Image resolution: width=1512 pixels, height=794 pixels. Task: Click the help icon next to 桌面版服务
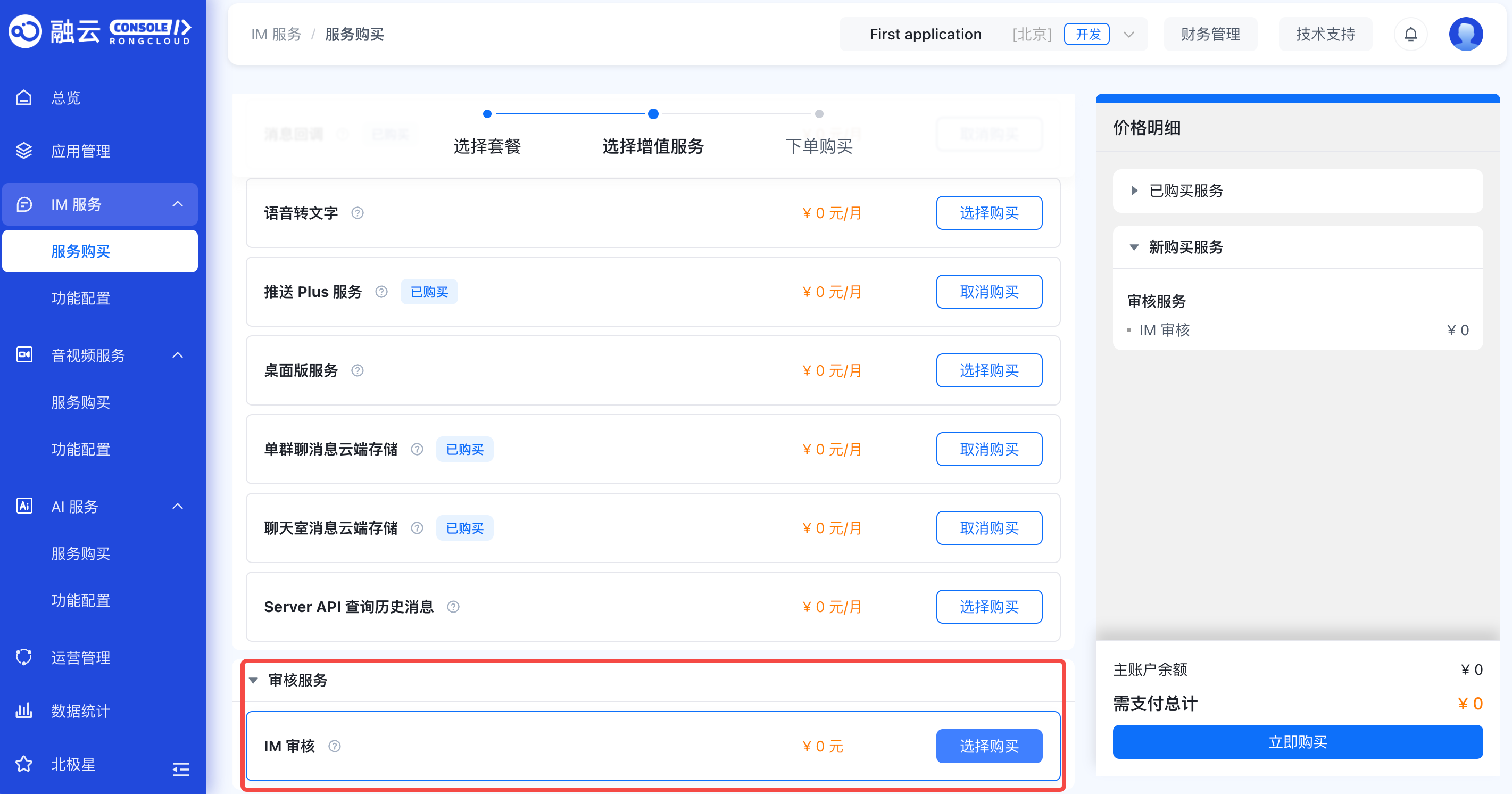coord(358,370)
